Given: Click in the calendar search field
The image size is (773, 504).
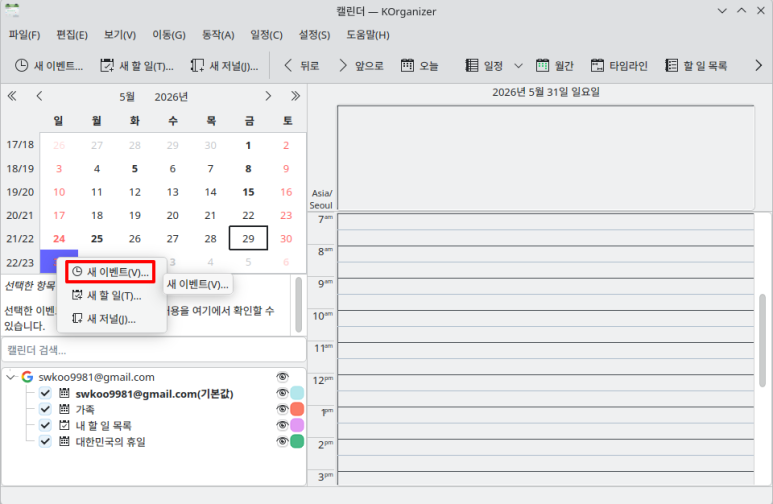Looking at the screenshot, I should click(154, 350).
